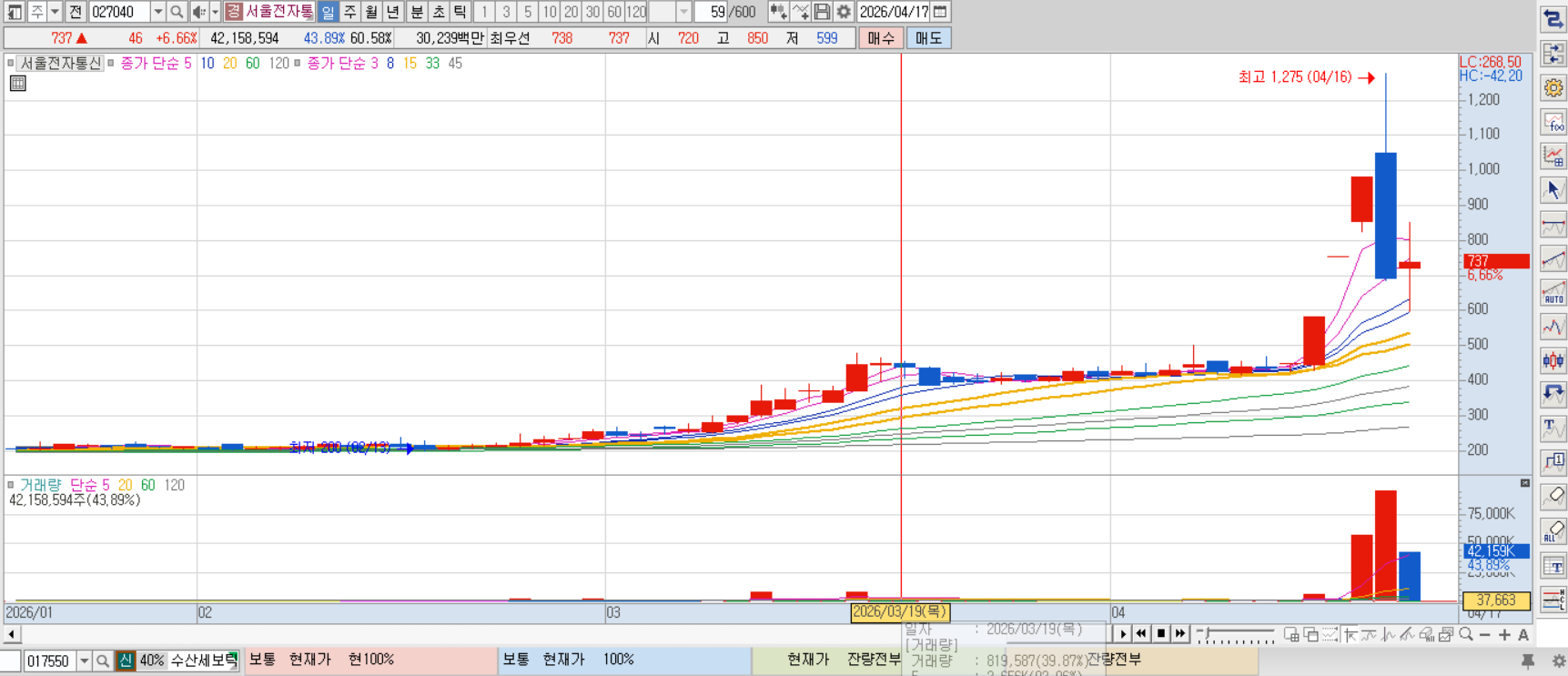Open the calendar picker beside 2026/04/17
The height and width of the screenshot is (676, 1568).
(x=940, y=12)
